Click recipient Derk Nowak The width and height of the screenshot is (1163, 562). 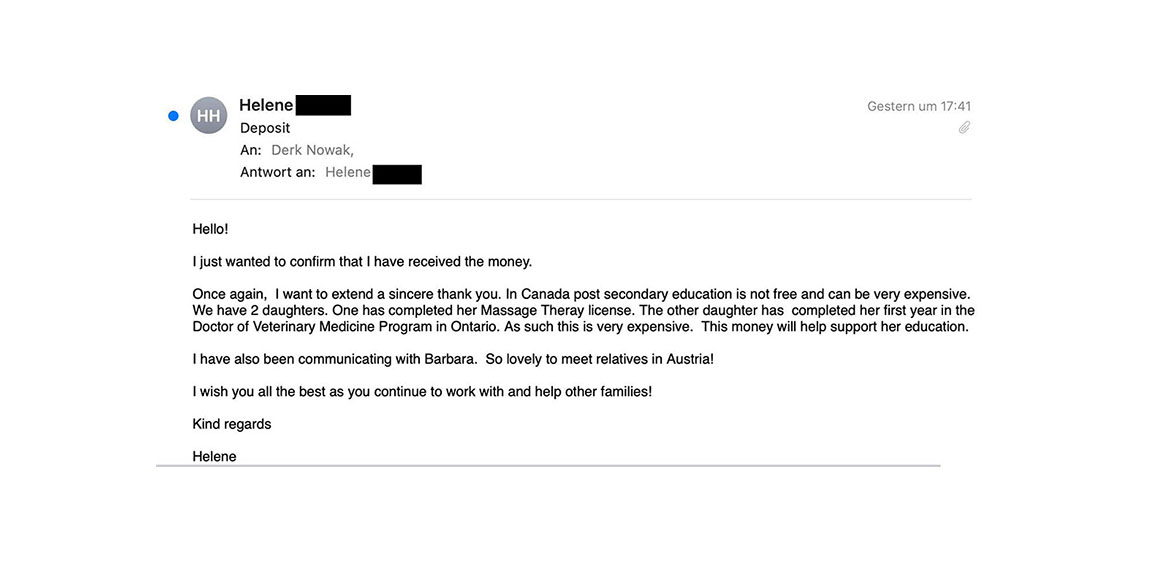[312, 150]
